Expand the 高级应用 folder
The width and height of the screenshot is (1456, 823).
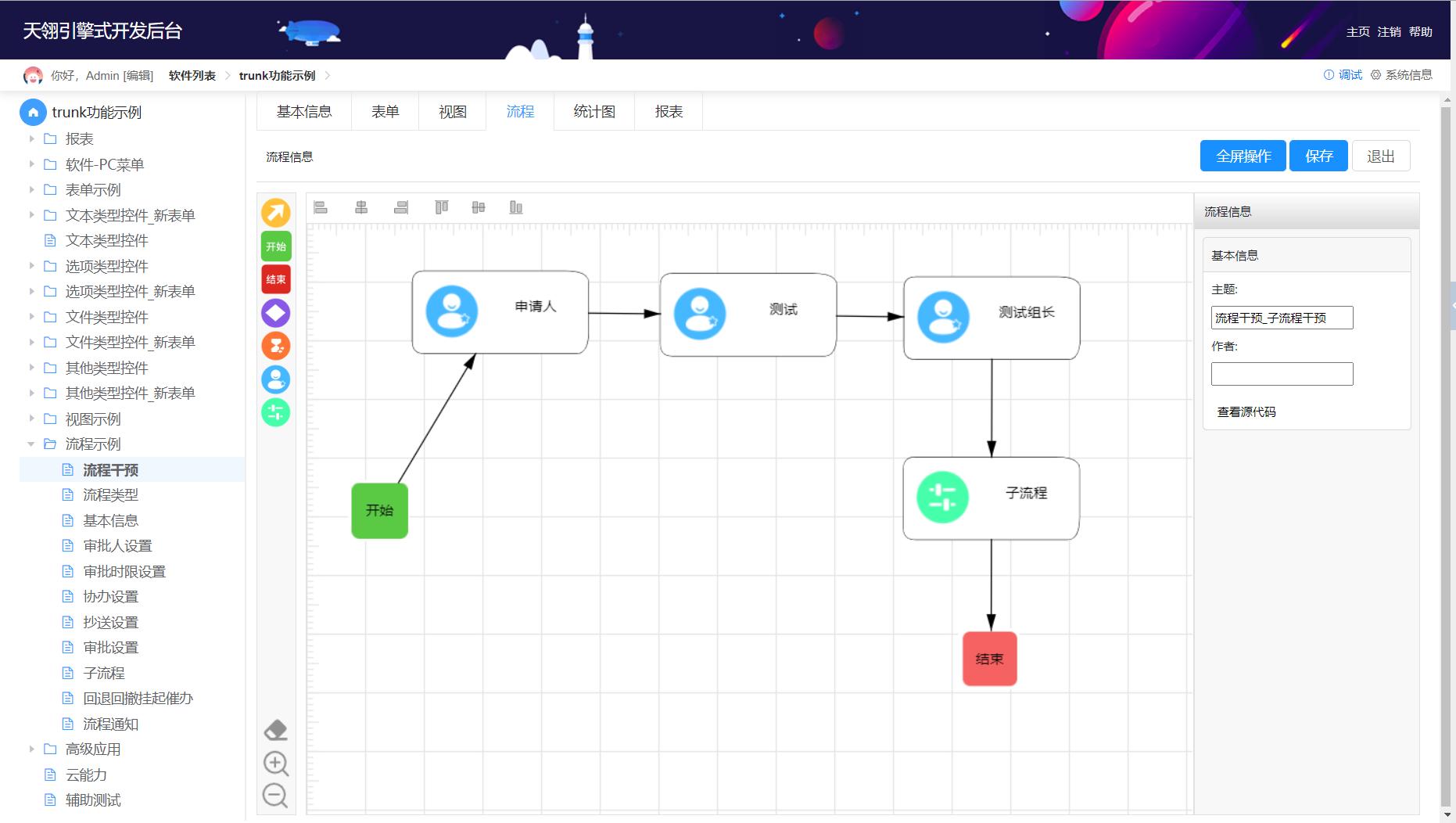pyautogui.click(x=31, y=749)
